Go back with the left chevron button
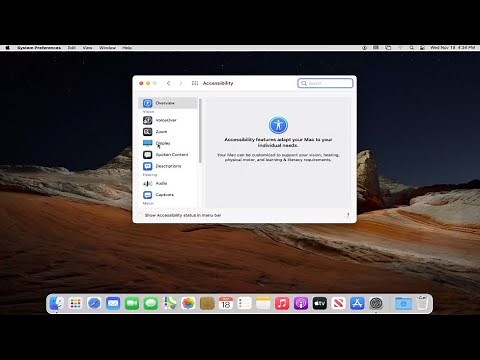The height and width of the screenshot is (360, 480). (169, 83)
